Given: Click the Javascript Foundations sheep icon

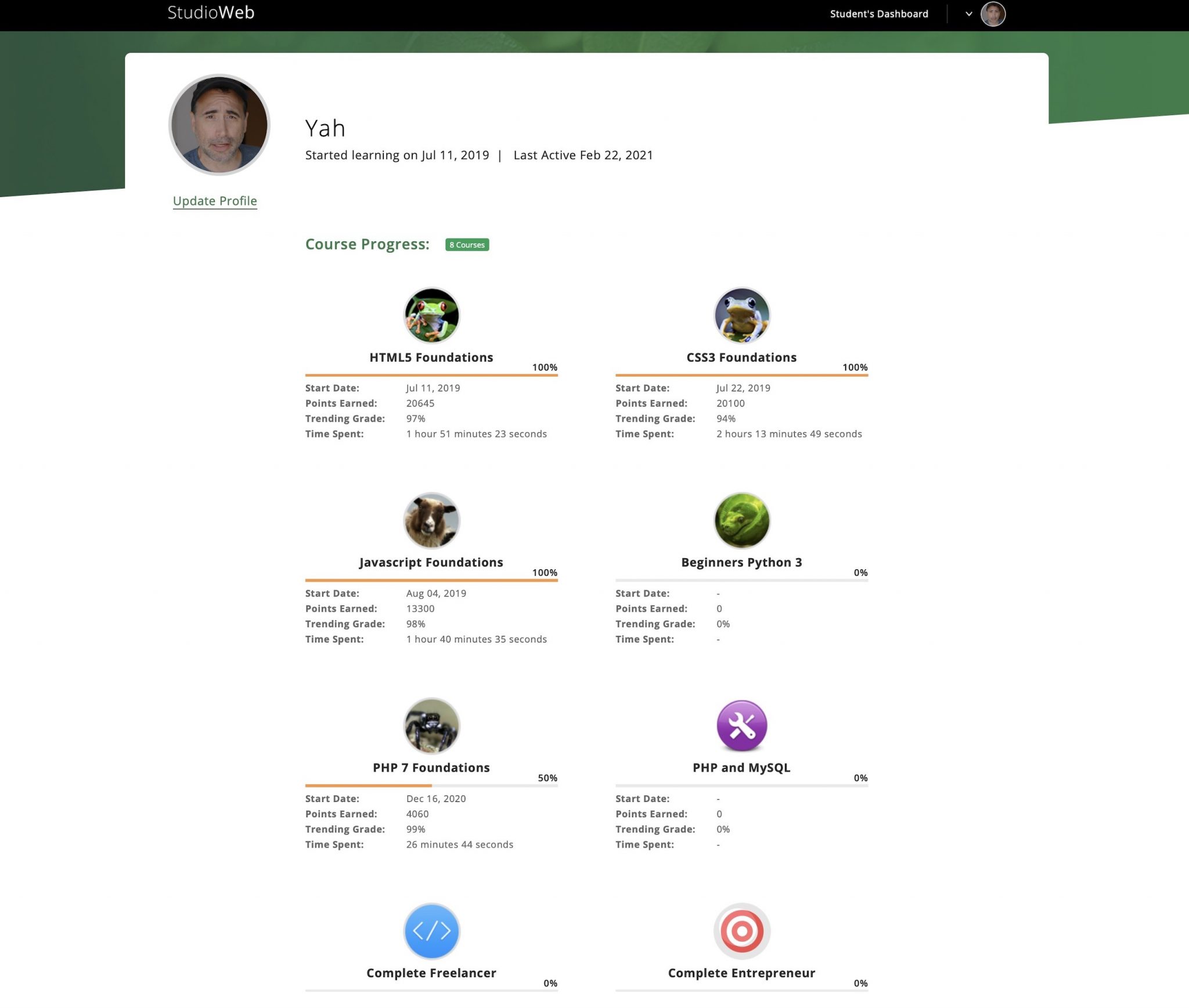Looking at the screenshot, I should (x=431, y=521).
